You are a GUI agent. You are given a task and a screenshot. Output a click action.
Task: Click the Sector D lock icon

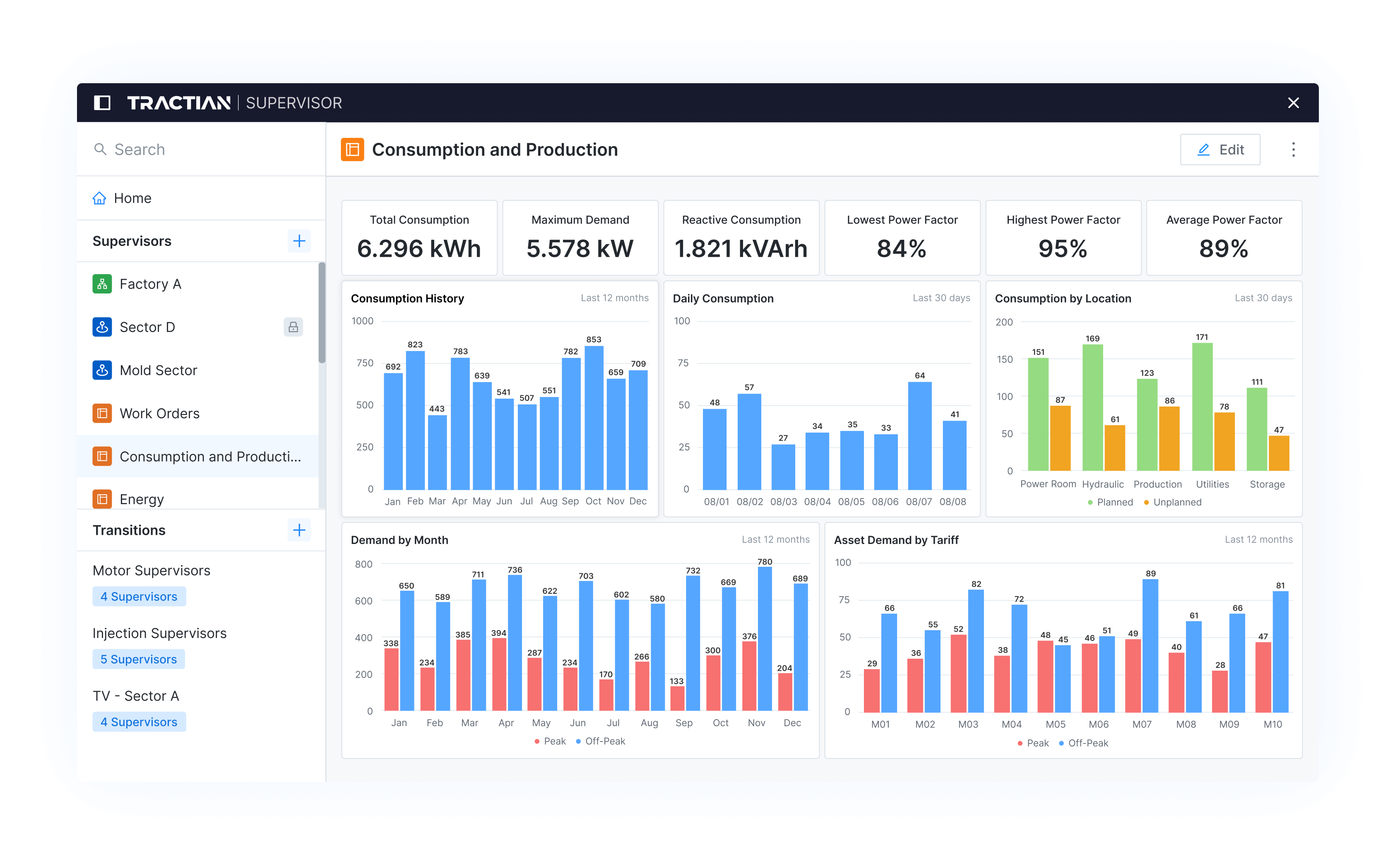point(293,327)
